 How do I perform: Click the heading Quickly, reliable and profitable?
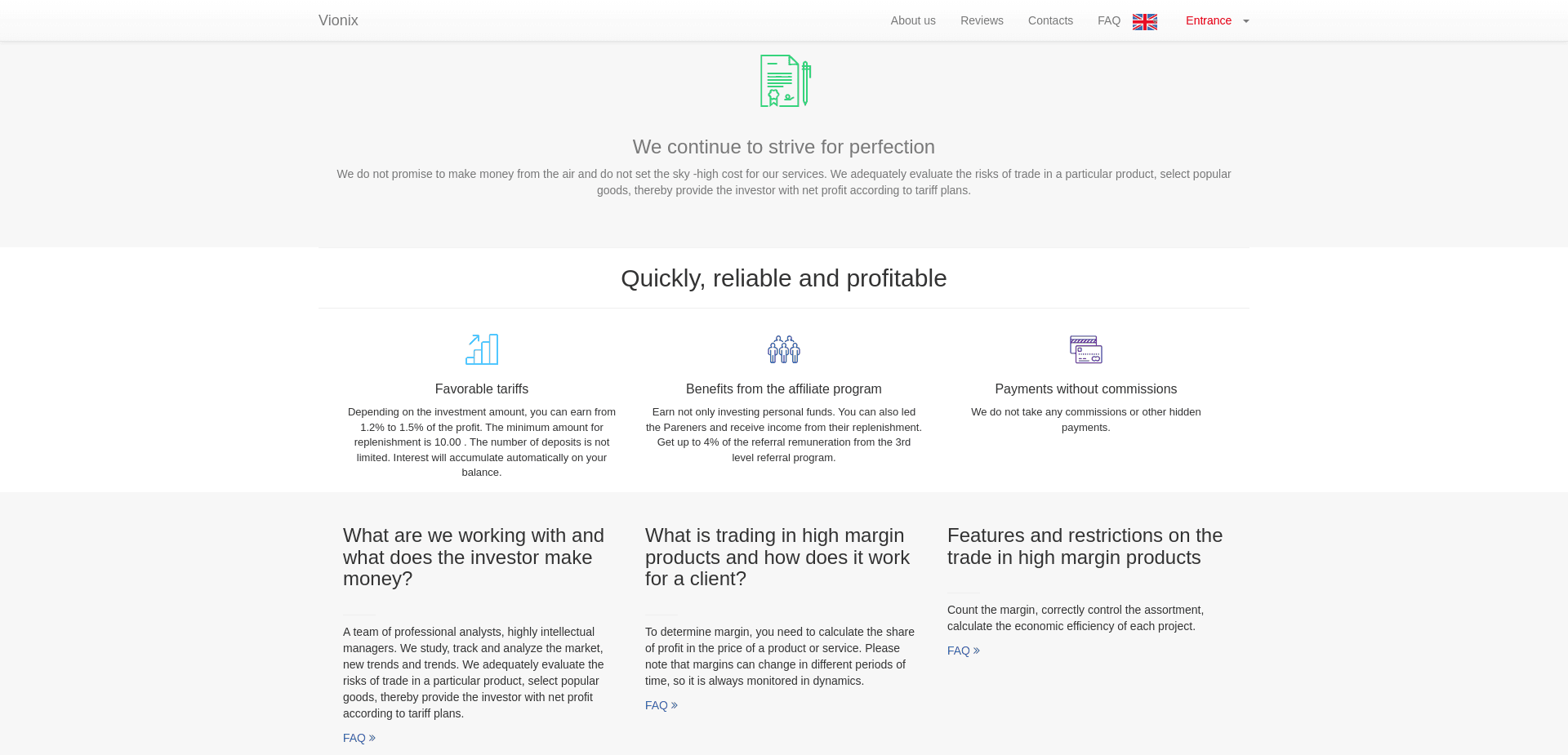click(x=783, y=278)
